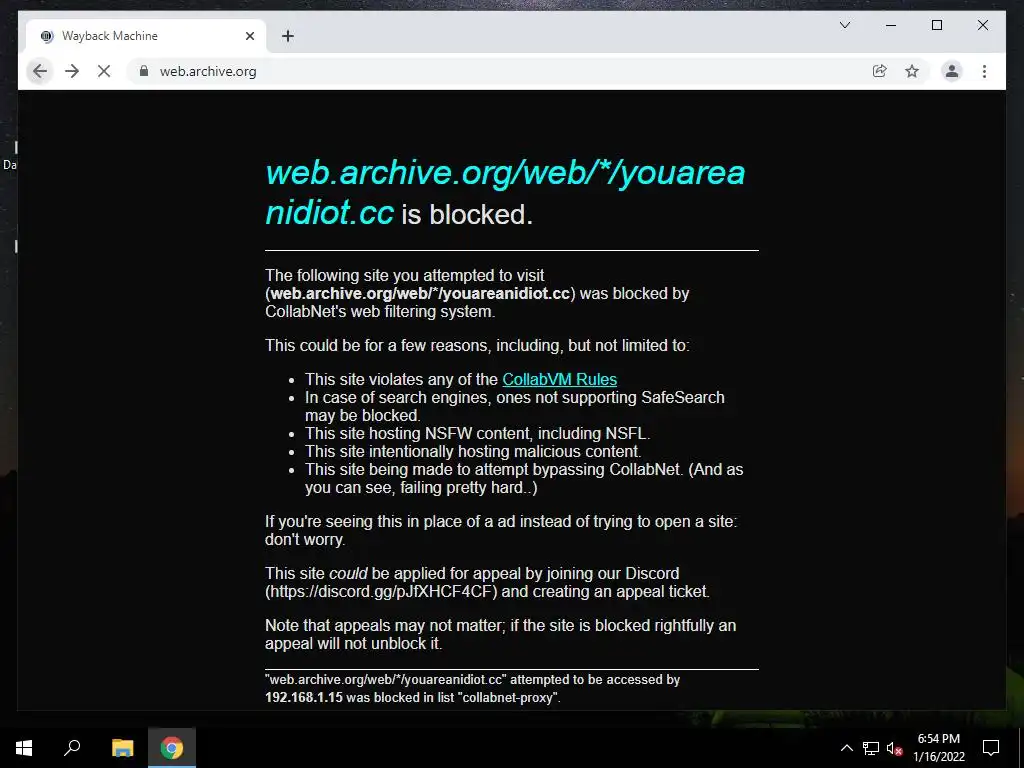Expand the tab search chevron

point(844,25)
